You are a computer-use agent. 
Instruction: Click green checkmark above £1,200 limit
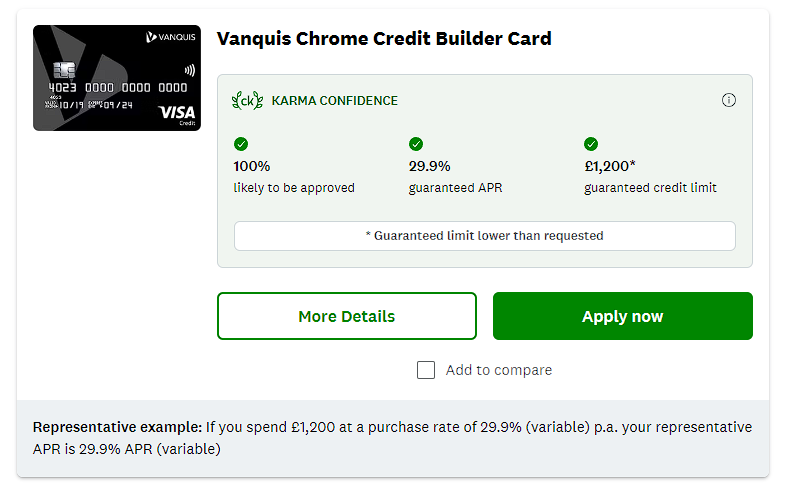pyautogui.click(x=591, y=144)
